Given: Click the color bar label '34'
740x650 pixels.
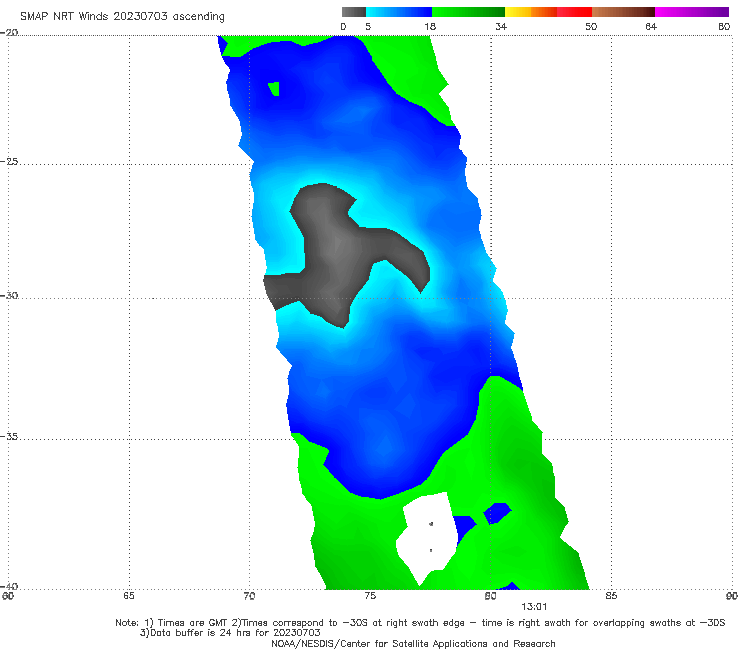Looking at the screenshot, I should (x=501, y=27).
